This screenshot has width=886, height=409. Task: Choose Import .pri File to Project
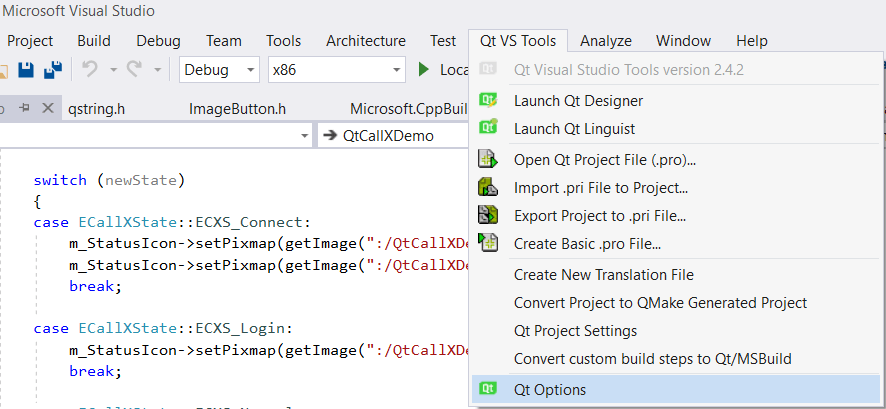(x=676, y=188)
